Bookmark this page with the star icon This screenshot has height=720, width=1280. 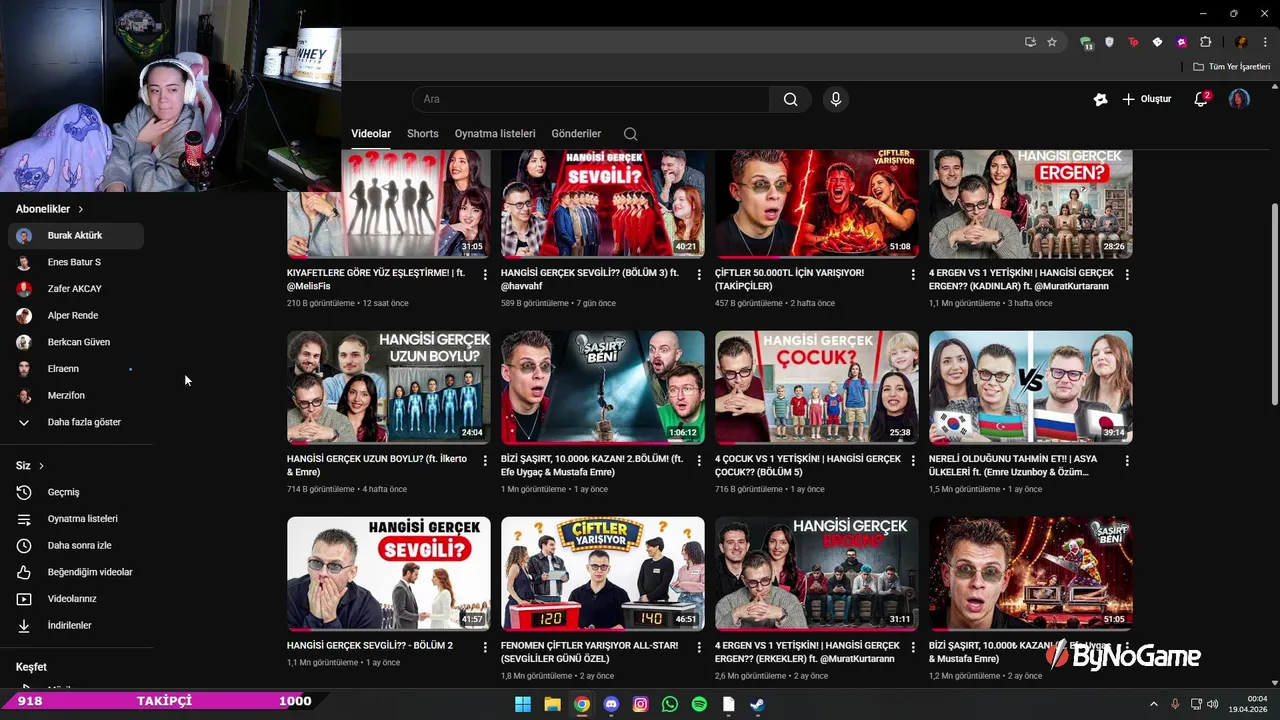click(1052, 42)
